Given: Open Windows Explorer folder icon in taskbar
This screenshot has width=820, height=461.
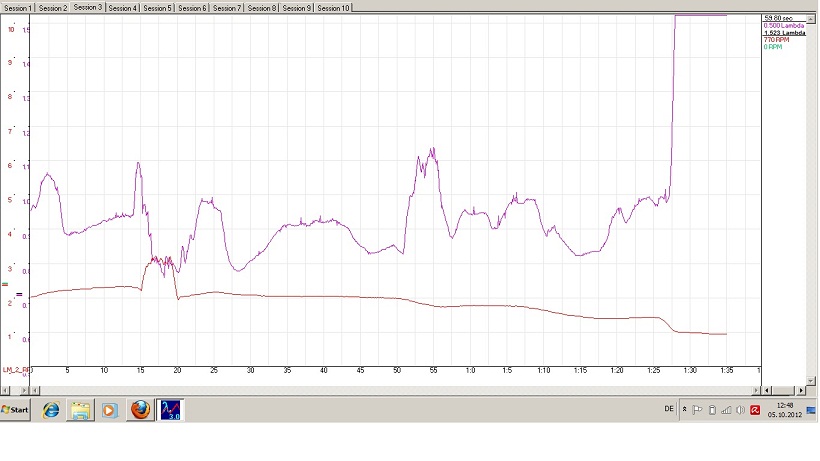Looking at the screenshot, I should (81, 410).
